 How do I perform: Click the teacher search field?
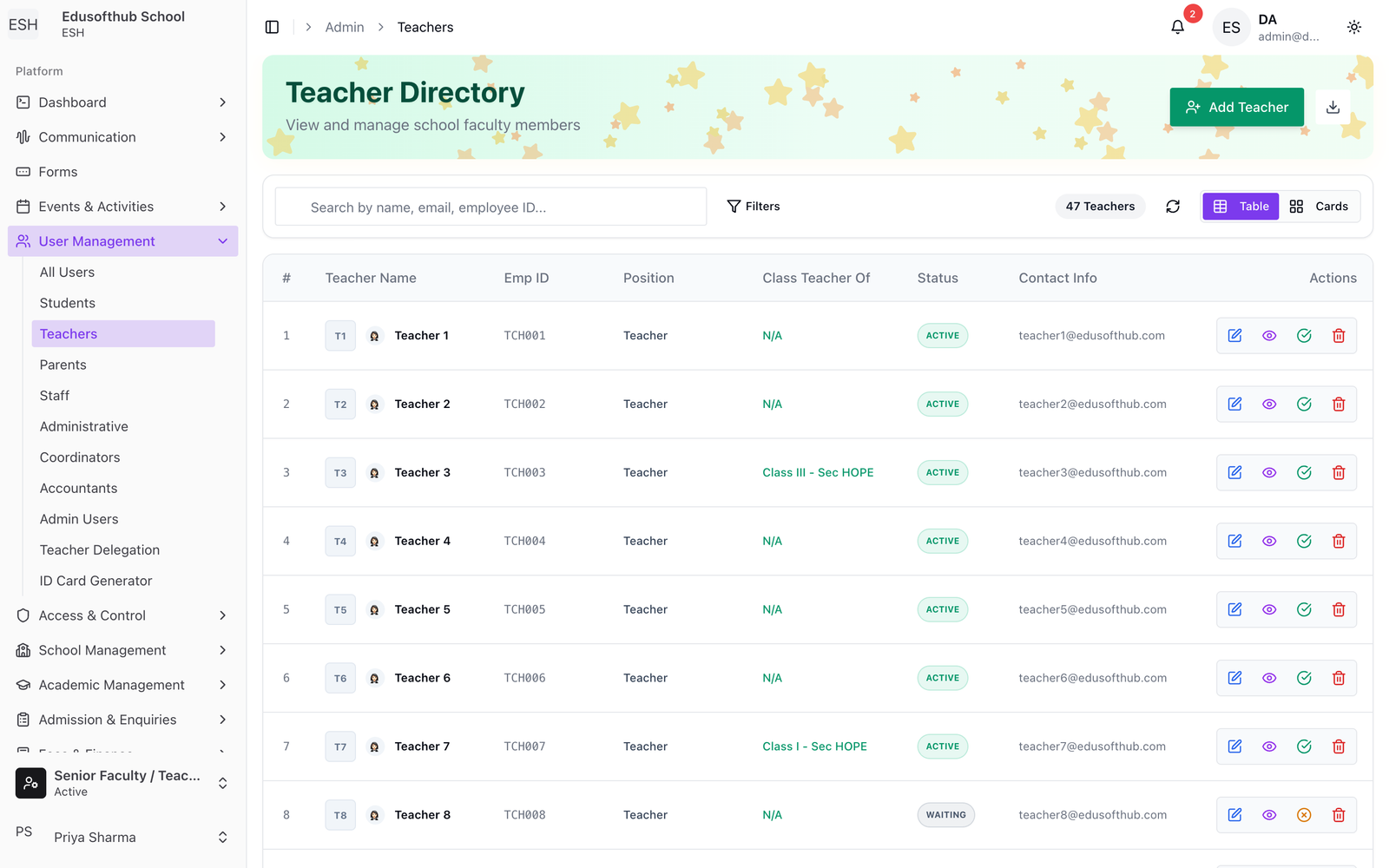[x=490, y=207]
